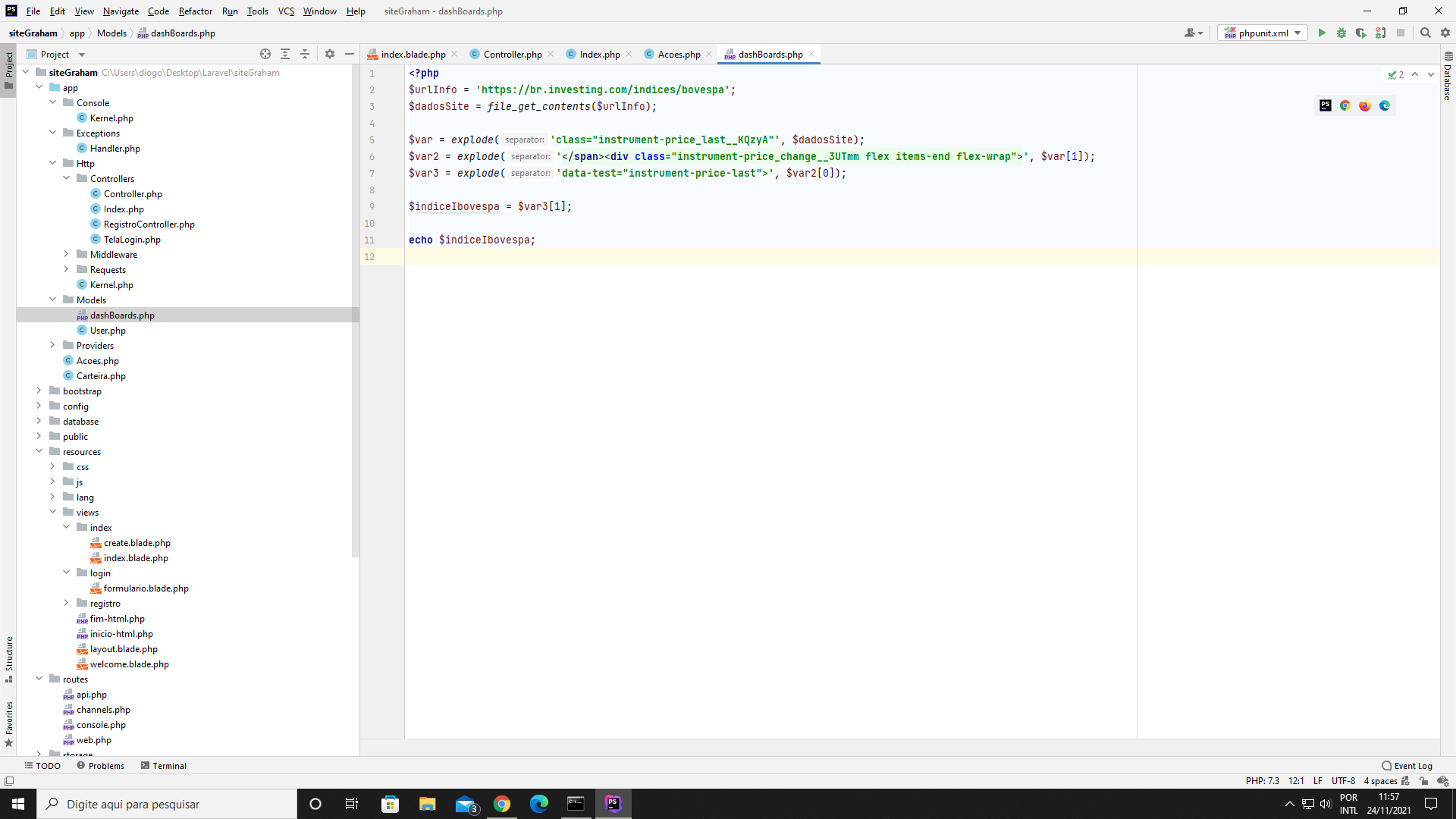Viewport: 1456px width, 819px height.
Task: Open Project view selector dropdown
Action: point(56,54)
